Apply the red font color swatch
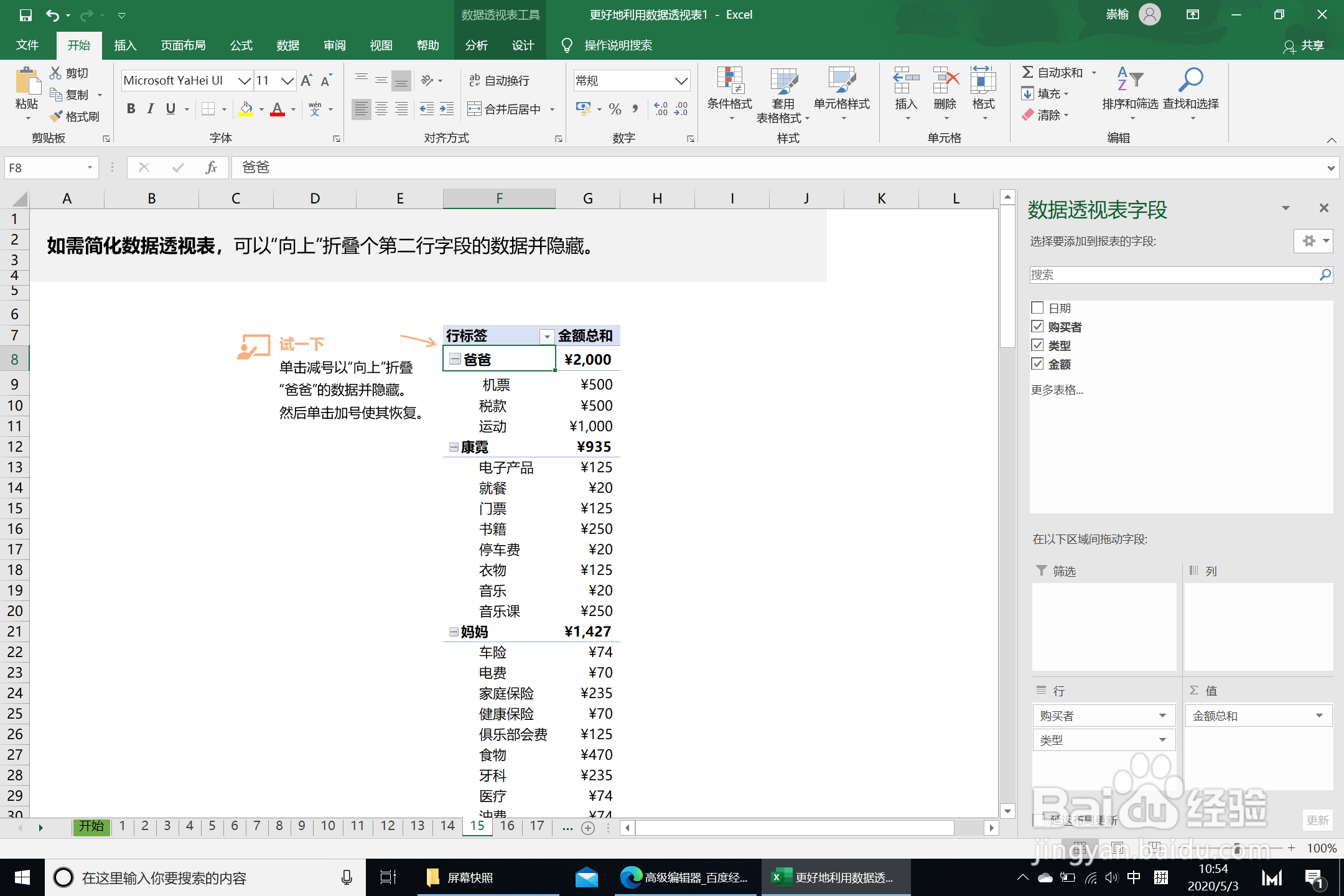 tap(278, 109)
